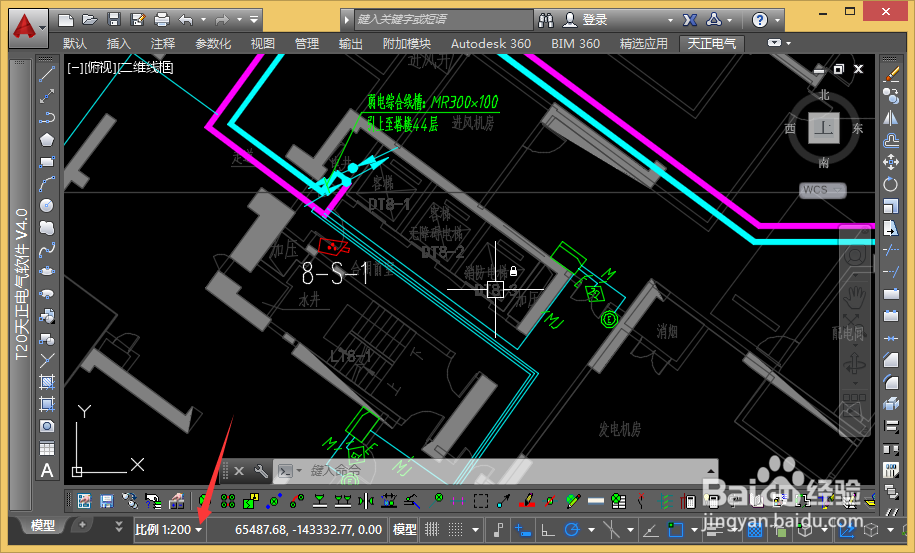
Task: Select the Hatch tool
Action: pyautogui.click(x=47, y=382)
